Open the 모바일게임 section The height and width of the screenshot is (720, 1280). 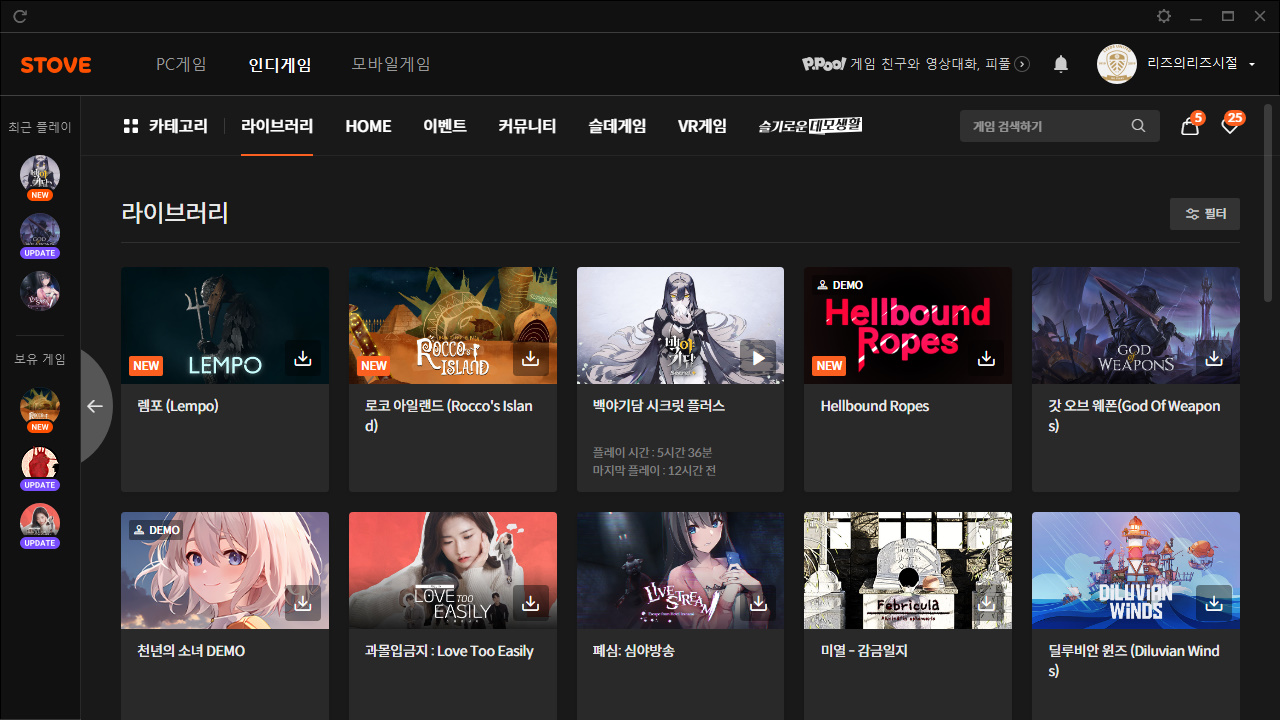391,64
